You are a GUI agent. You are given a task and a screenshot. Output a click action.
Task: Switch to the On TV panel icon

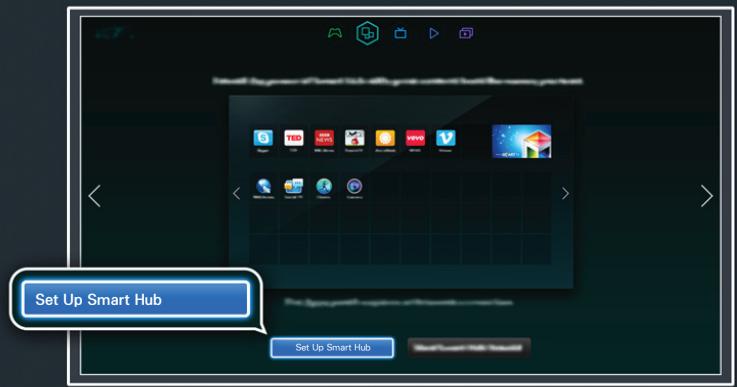tap(400, 33)
